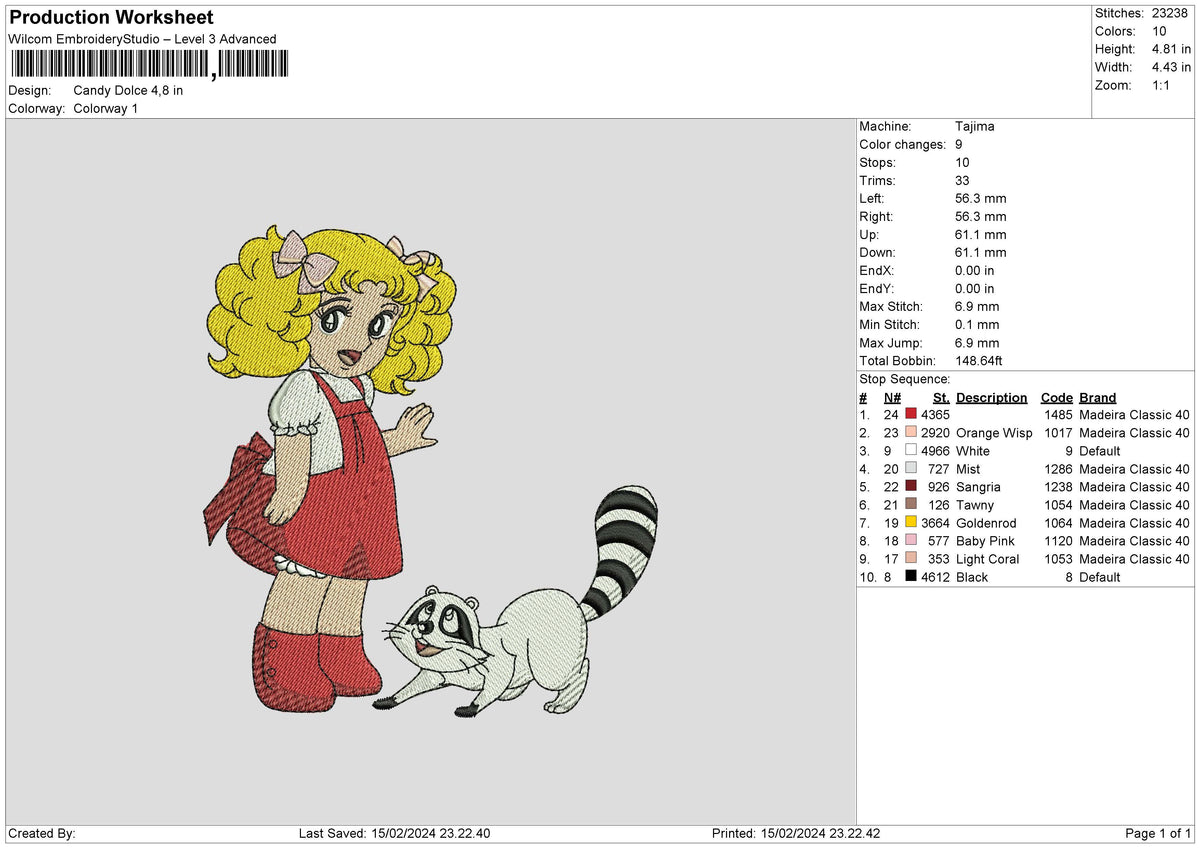The height and width of the screenshot is (848, 1200).
Task: Pick the Goldenrod yellow swatch
Action: (x=911, y=522)
